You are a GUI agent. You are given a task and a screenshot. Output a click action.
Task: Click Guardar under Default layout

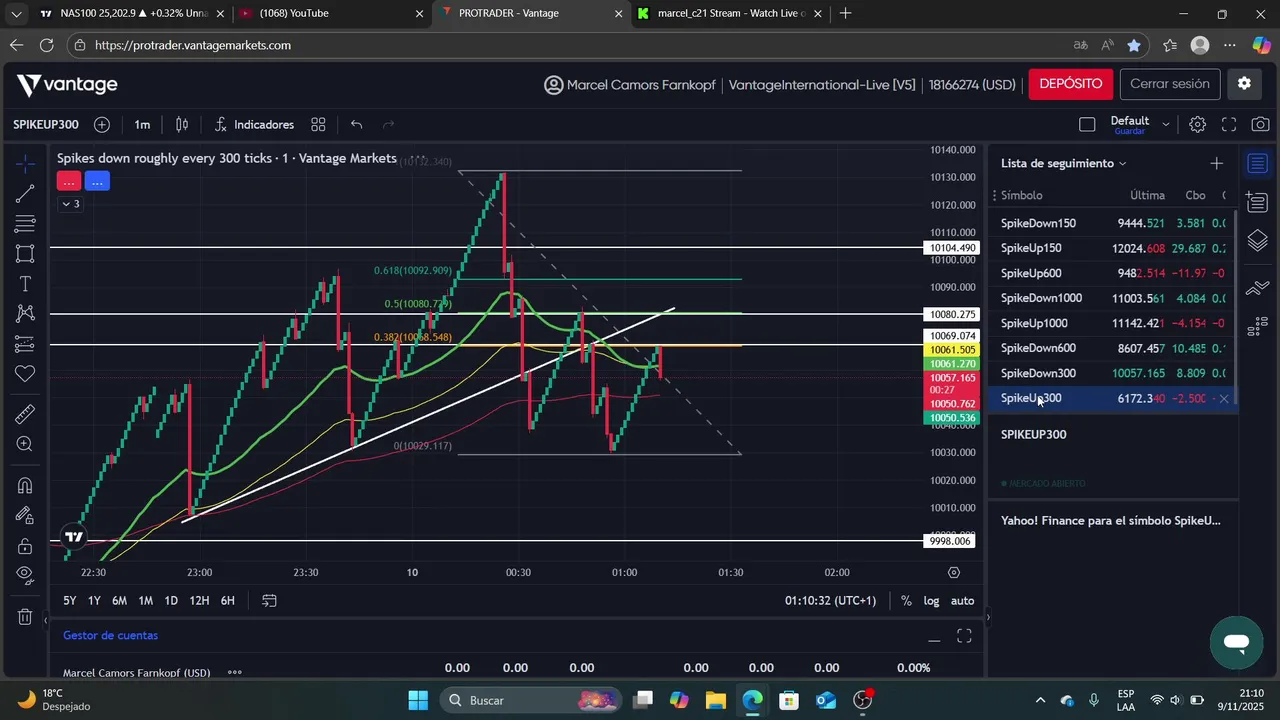point(1130,132)
